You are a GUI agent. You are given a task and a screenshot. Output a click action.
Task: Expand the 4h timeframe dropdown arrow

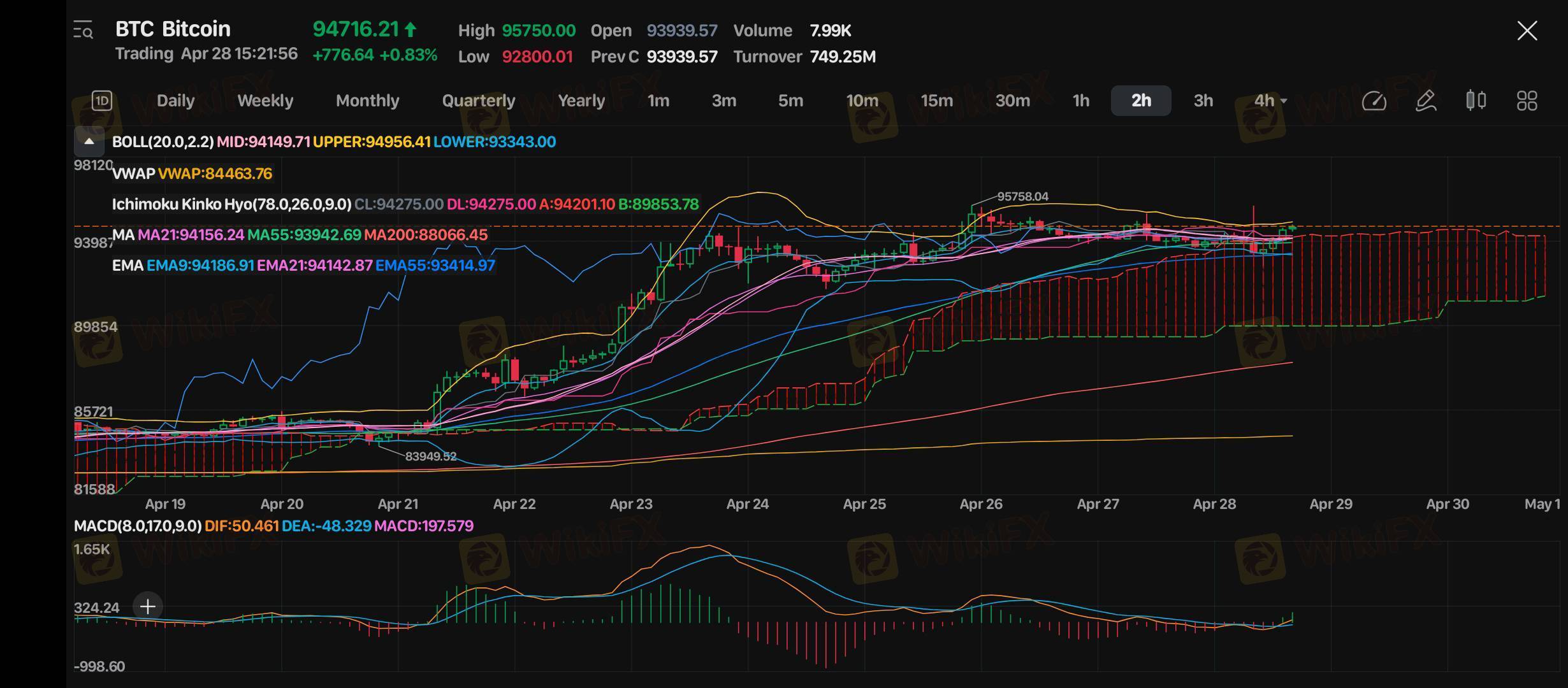pos(1284,101)
